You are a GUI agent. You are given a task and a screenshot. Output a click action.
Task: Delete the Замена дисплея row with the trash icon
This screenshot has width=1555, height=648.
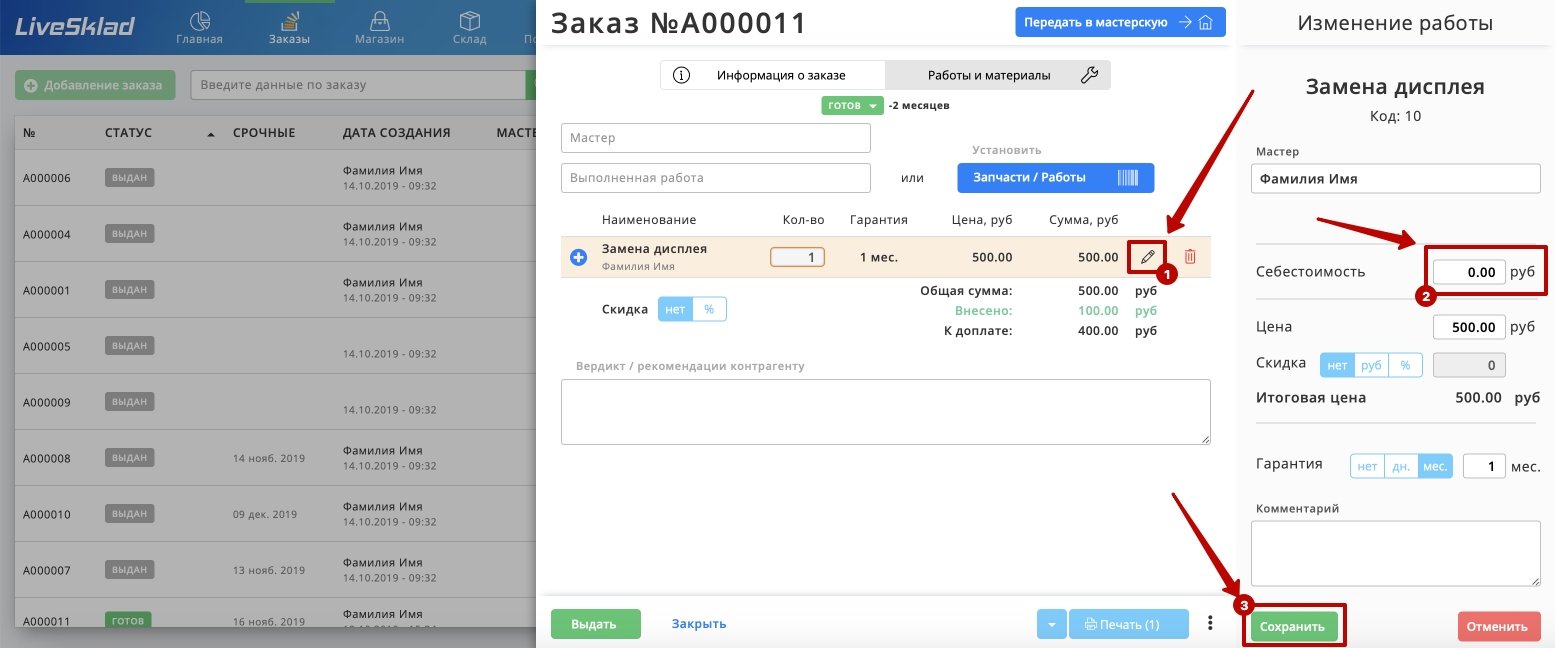click(1190, 257)
